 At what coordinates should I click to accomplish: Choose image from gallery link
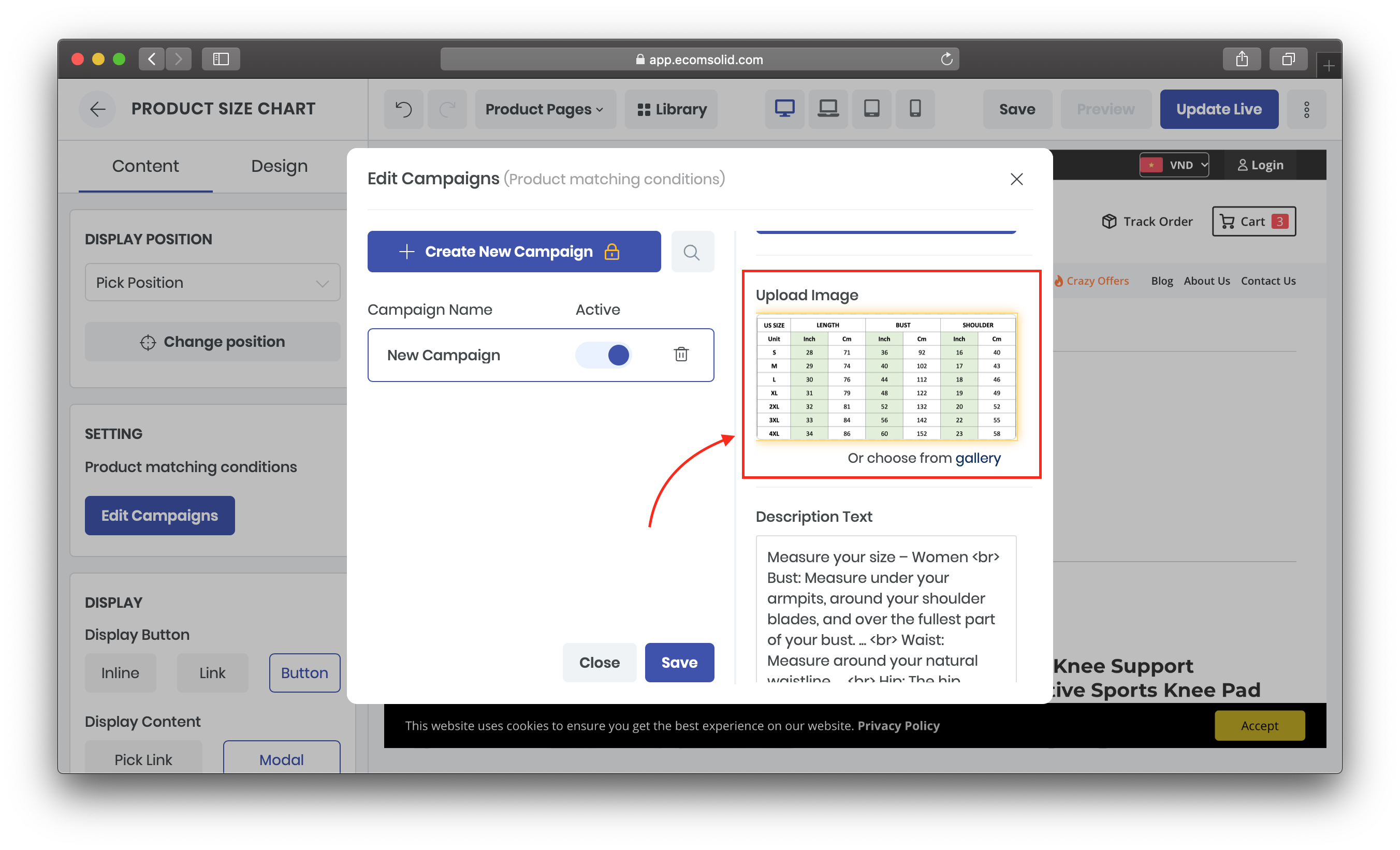978,458
